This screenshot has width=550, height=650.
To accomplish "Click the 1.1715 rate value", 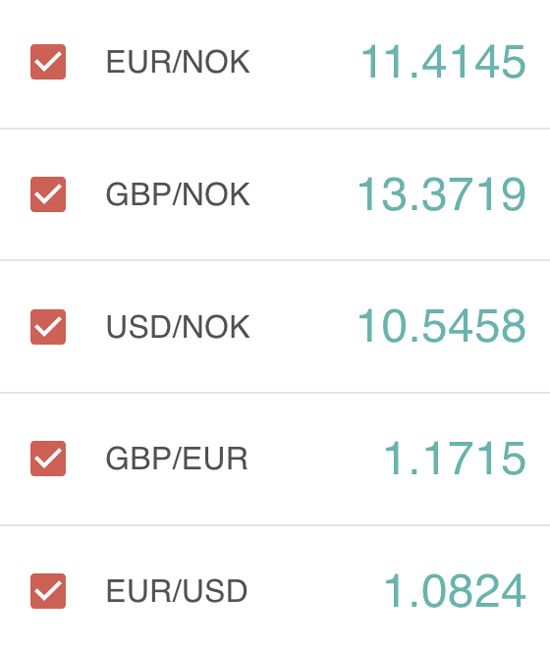I will (455, 458).
